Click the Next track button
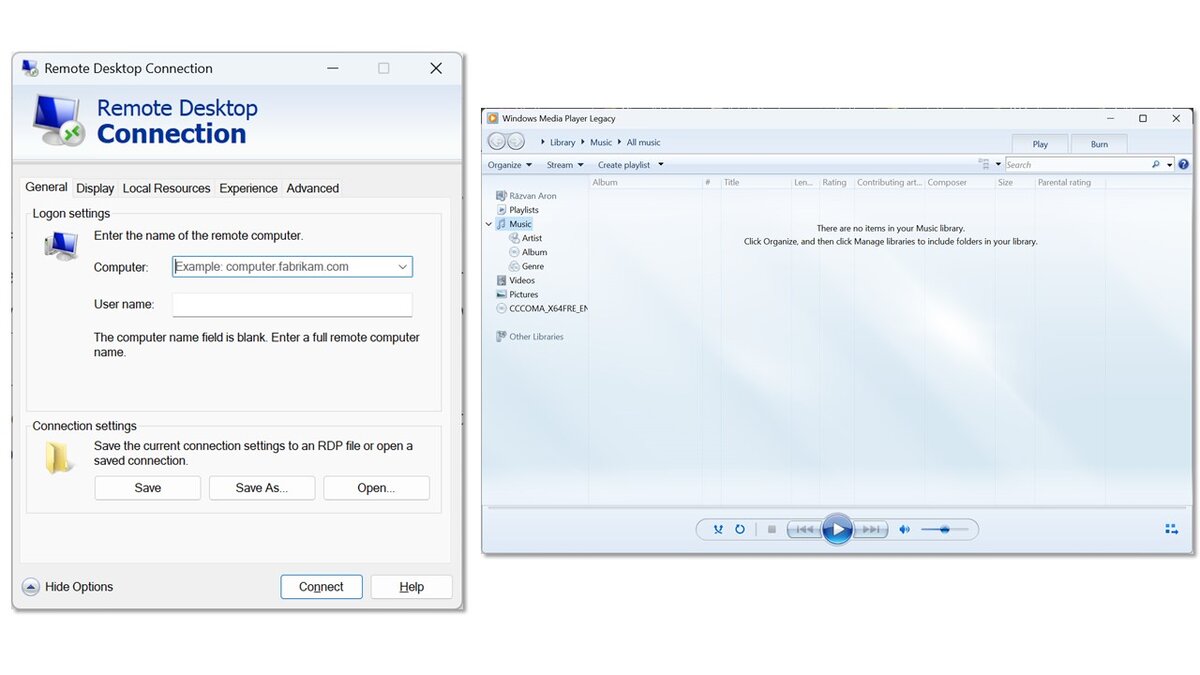The image size is (1200, 675). coord(870,529)
